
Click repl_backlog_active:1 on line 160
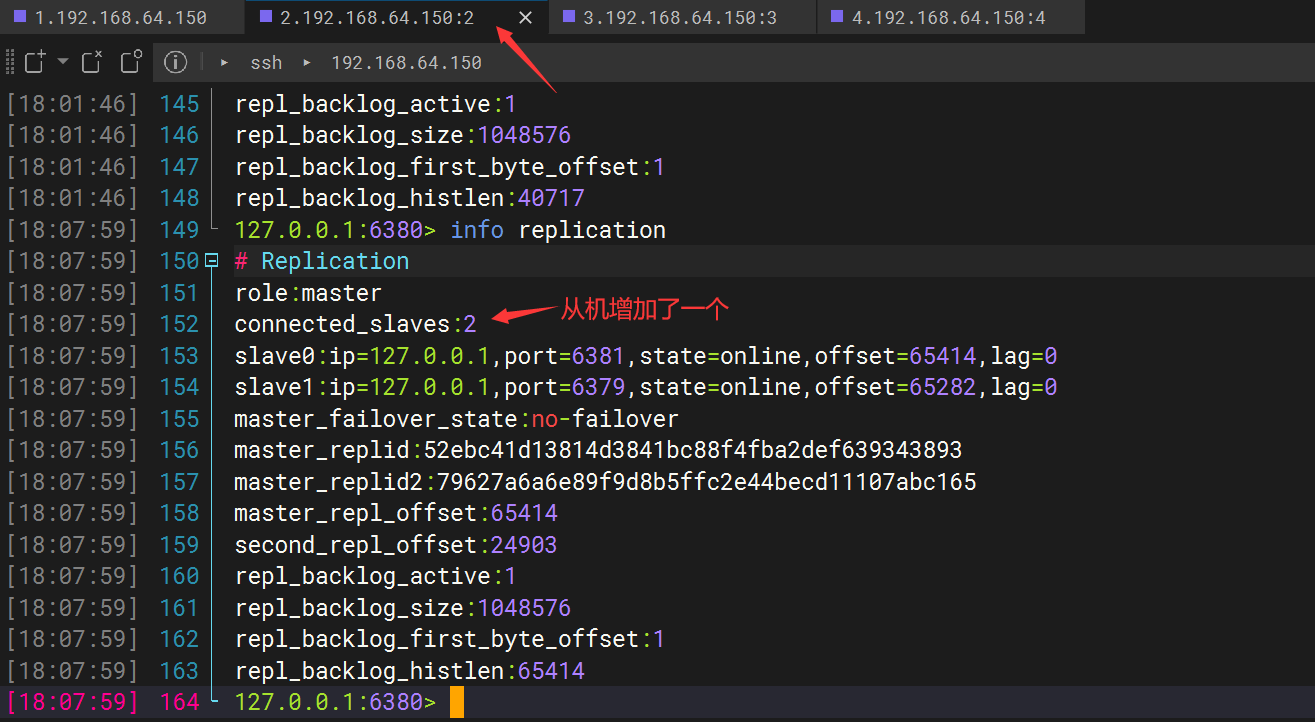click(375, 576)
